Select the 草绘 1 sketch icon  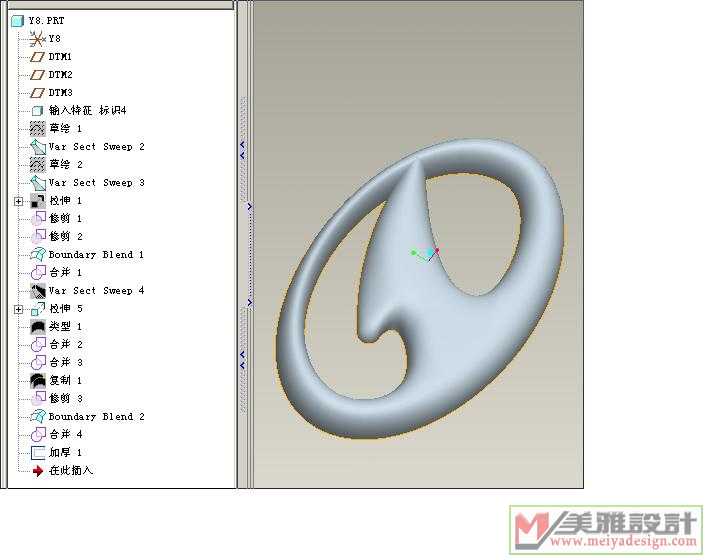coord(37,129)
